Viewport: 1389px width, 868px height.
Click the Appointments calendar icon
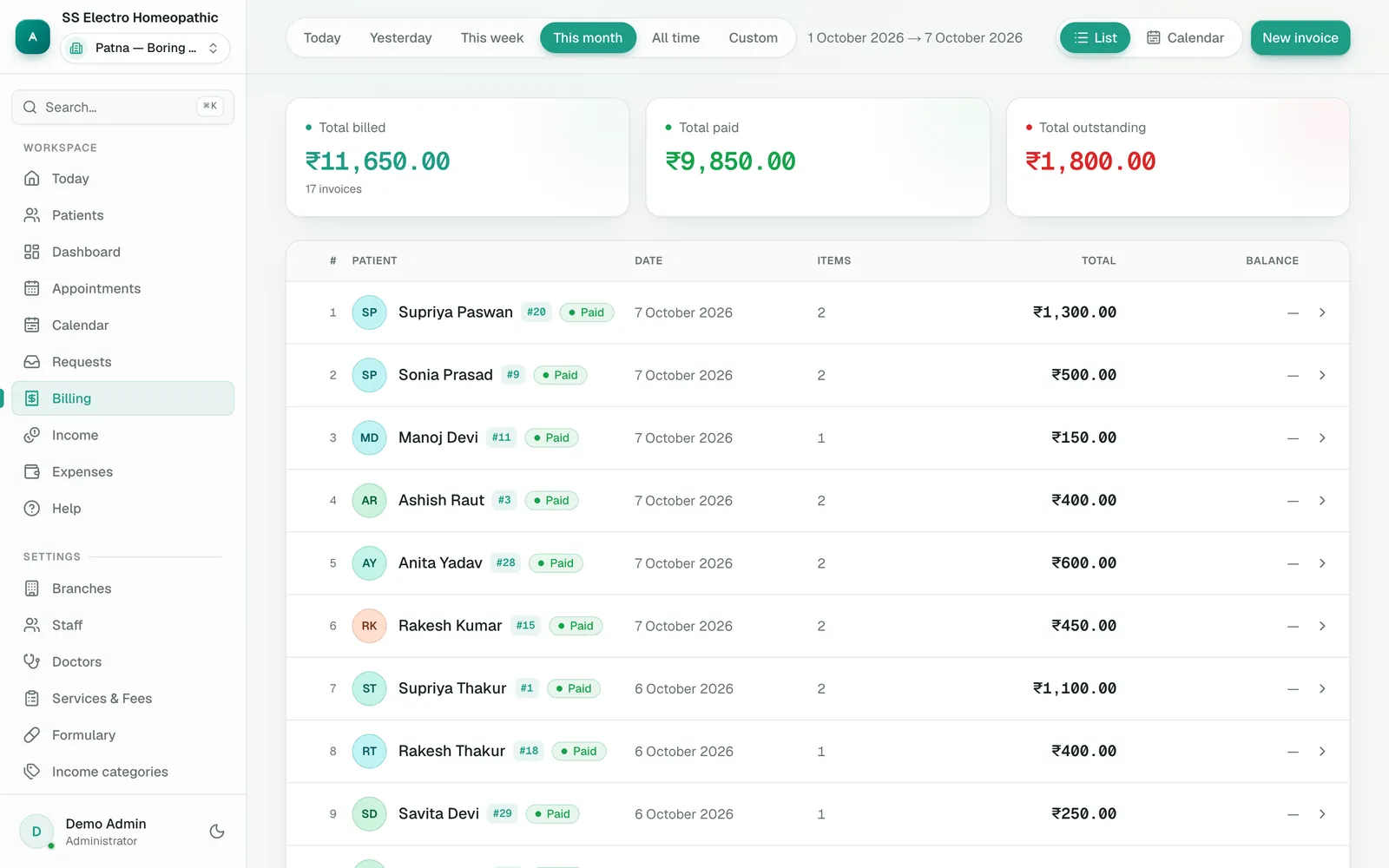pyautogui.click(x=32, y=288)
